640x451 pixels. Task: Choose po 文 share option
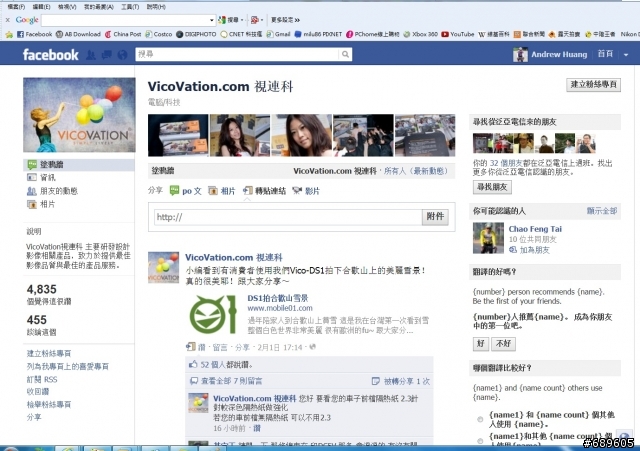pos(186,191)
